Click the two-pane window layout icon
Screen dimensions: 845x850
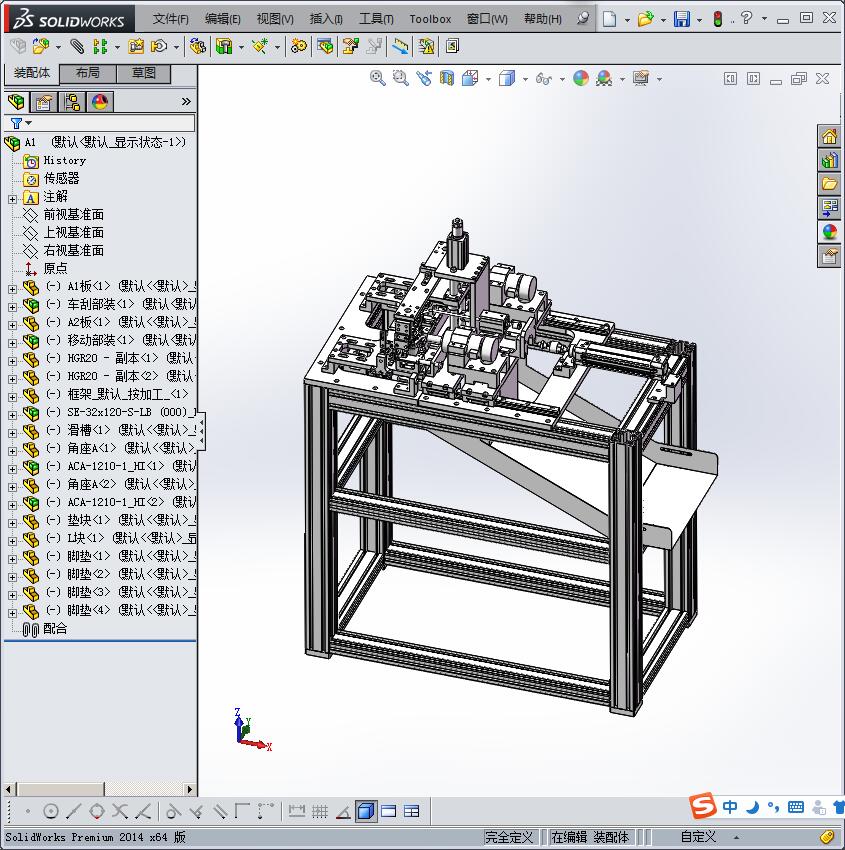[x=389, y=811]
